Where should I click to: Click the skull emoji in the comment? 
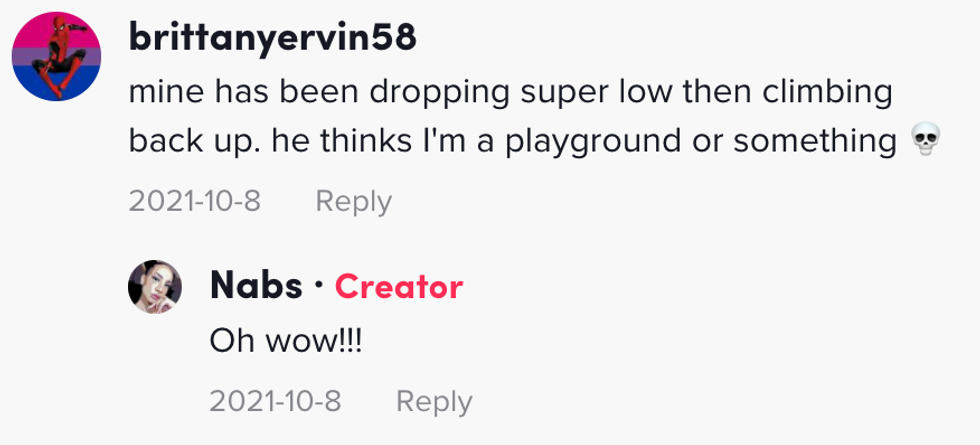tap(926, 140)
